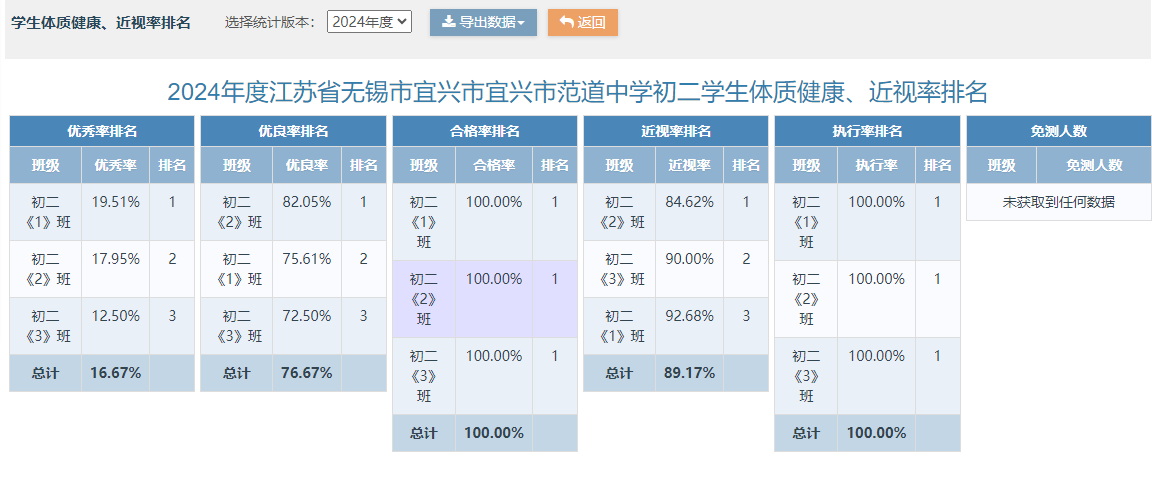This screenshot has width=1152, height=485.
Task: Click the 合格率 column header
Action: click(x=494, y=165)
